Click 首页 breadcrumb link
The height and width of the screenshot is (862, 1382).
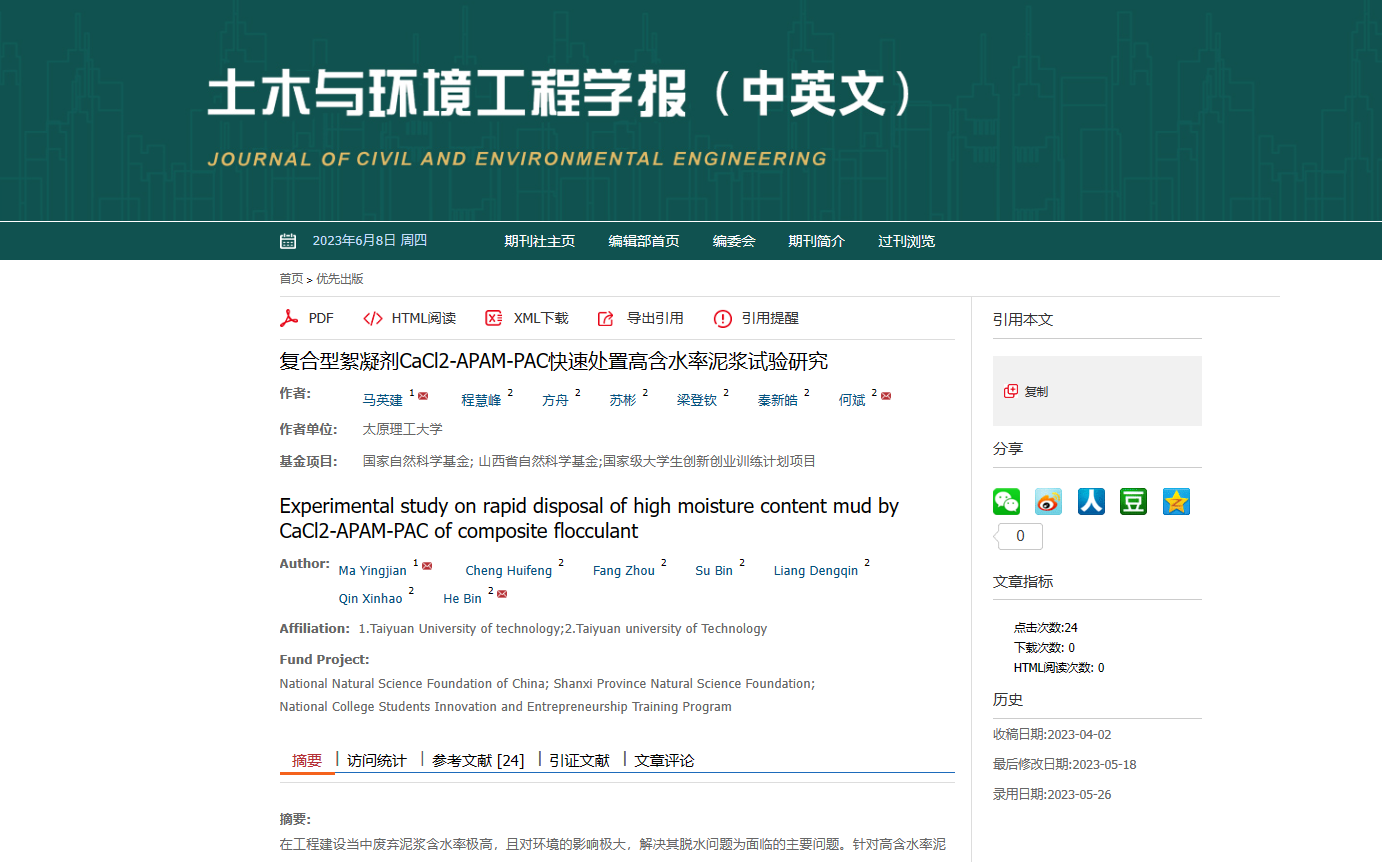291,279
